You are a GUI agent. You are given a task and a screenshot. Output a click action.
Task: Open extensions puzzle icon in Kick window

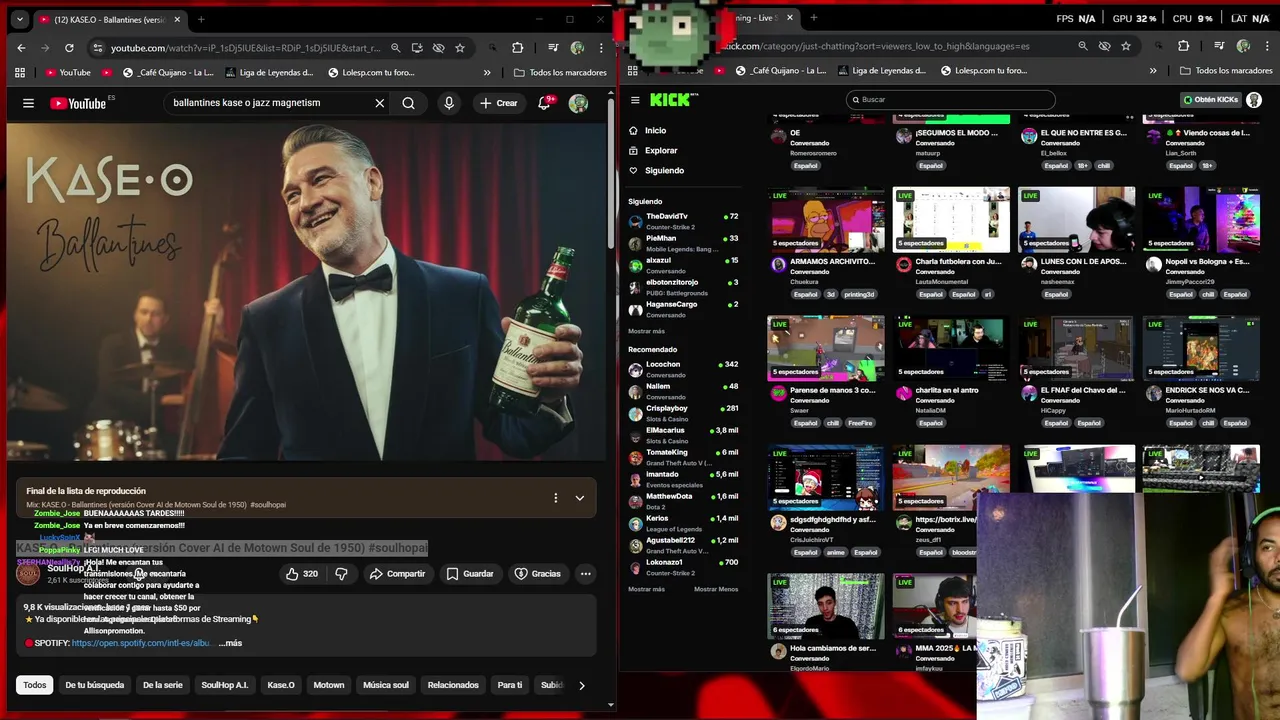point(1183,46)
